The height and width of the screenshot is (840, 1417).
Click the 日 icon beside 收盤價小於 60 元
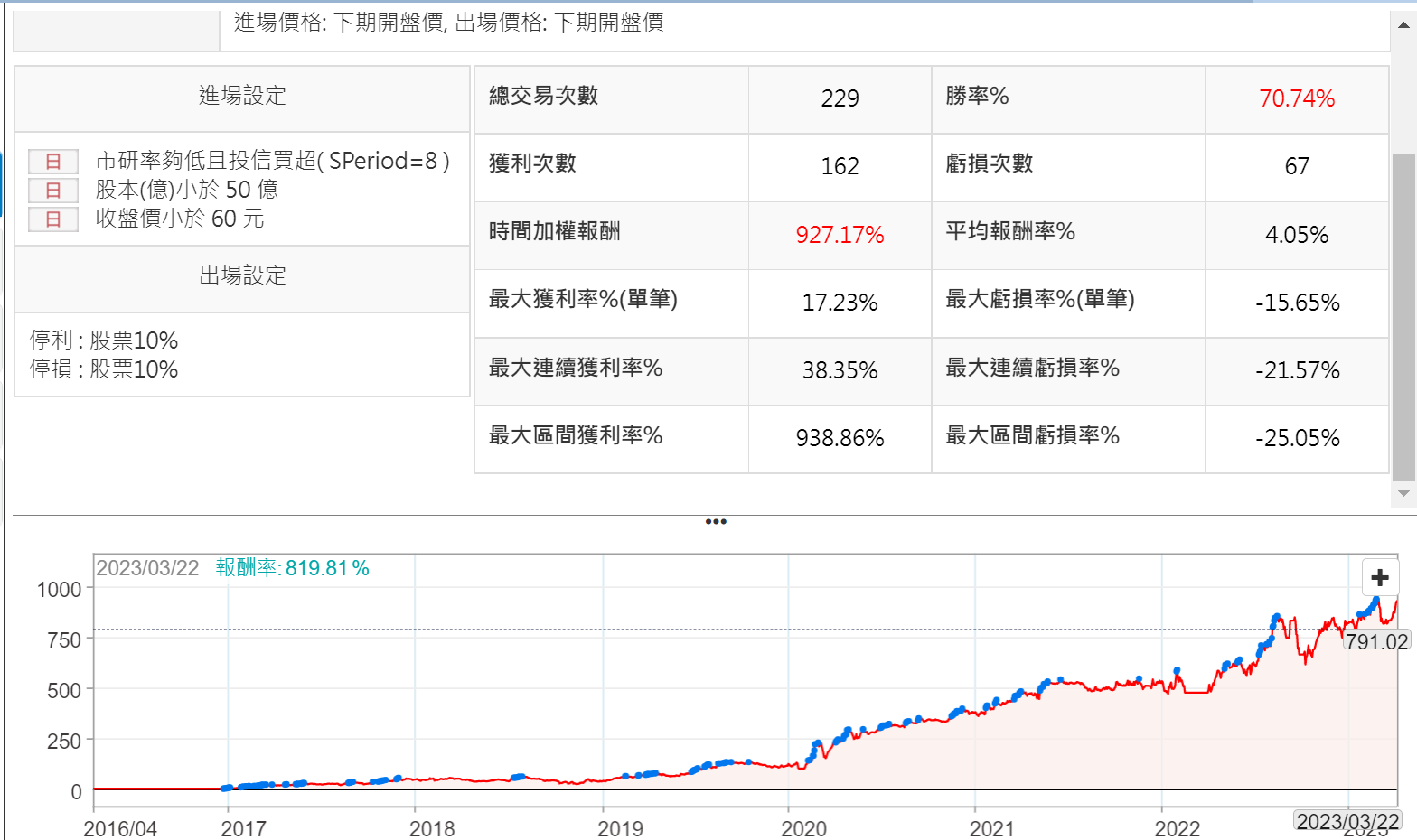click(53, 219)
